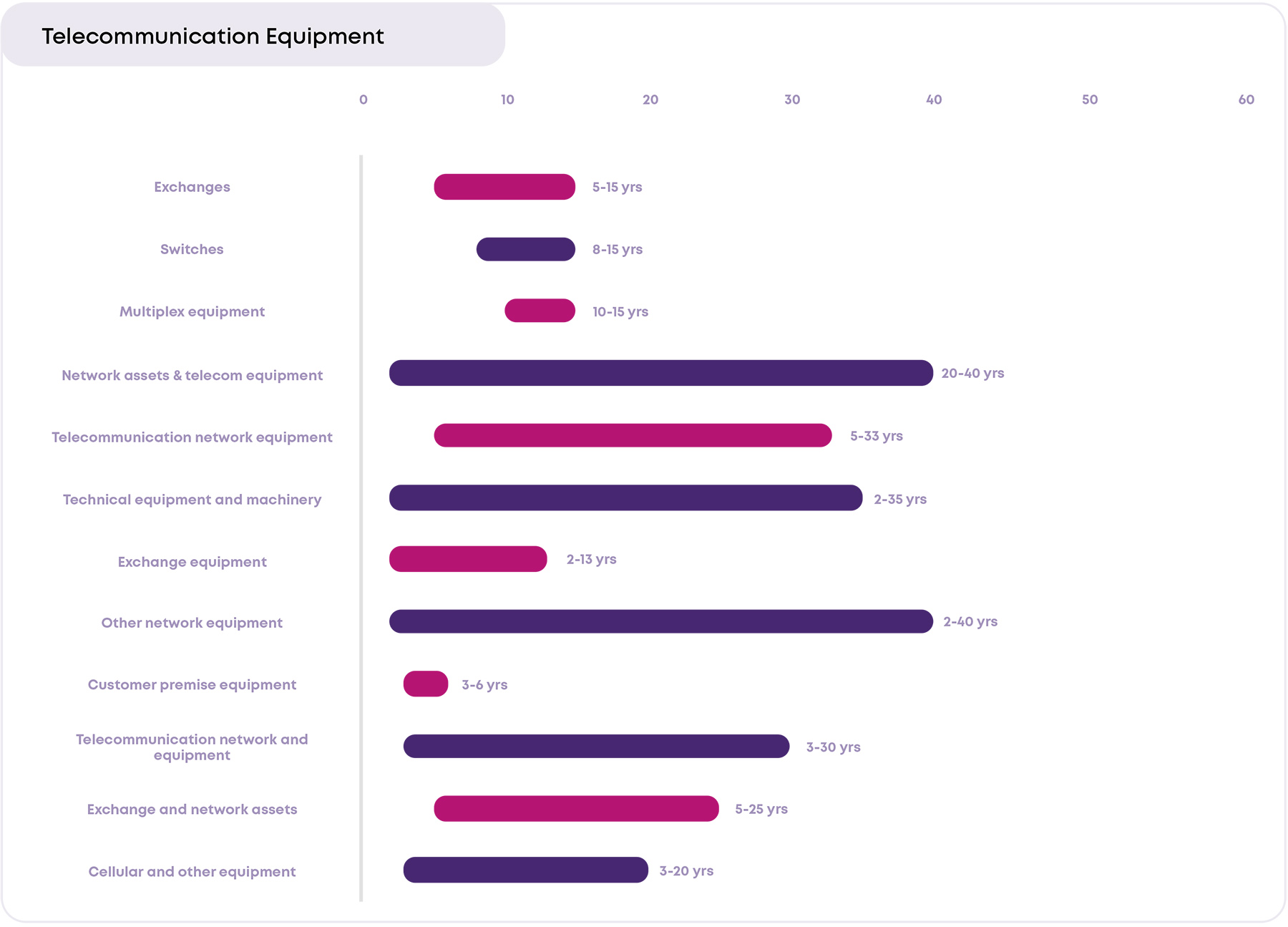Select the 5-25 yrs value label

(x=761, y=809)
